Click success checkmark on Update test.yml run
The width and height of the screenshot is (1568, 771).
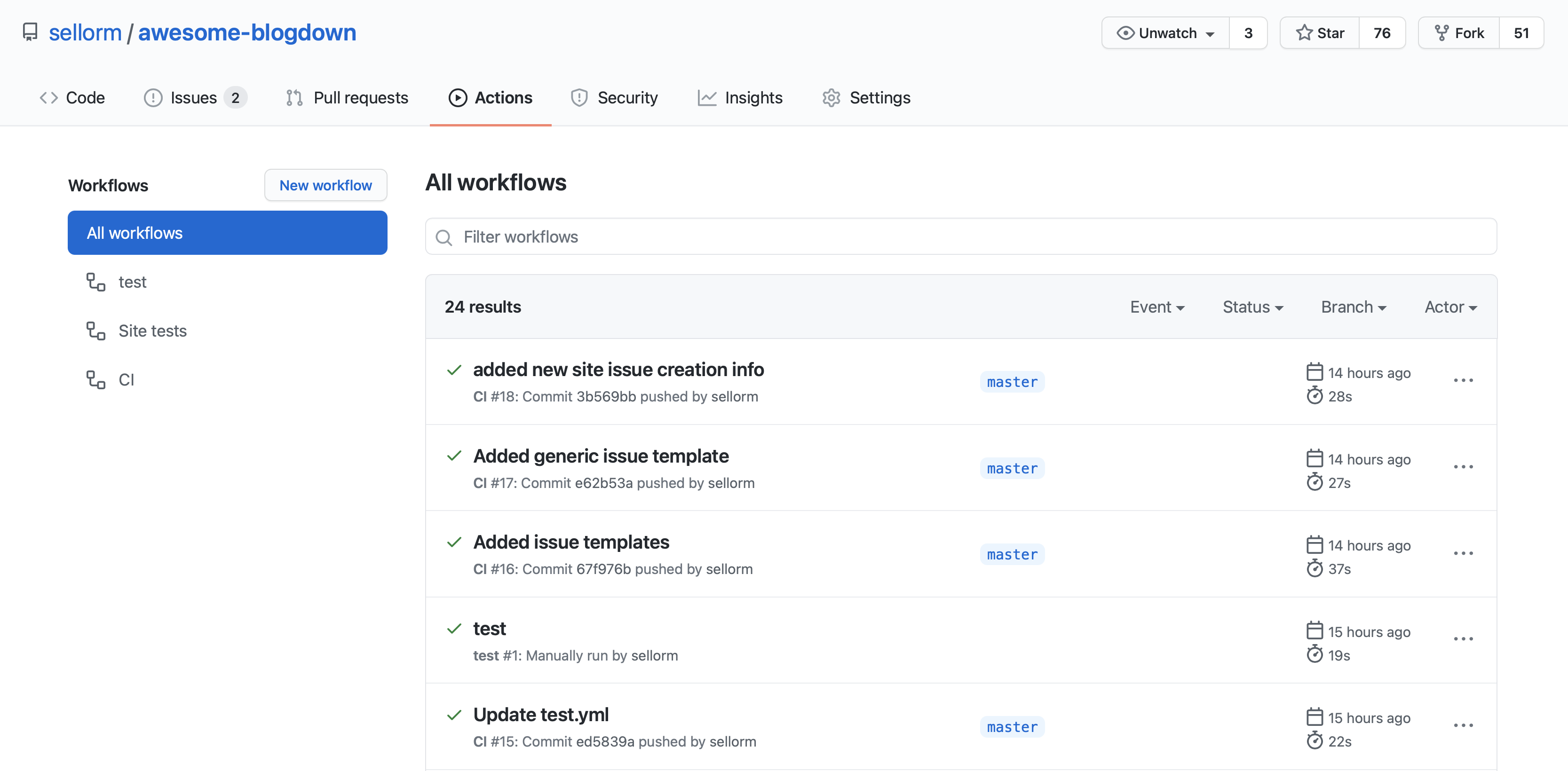point(454,715)
